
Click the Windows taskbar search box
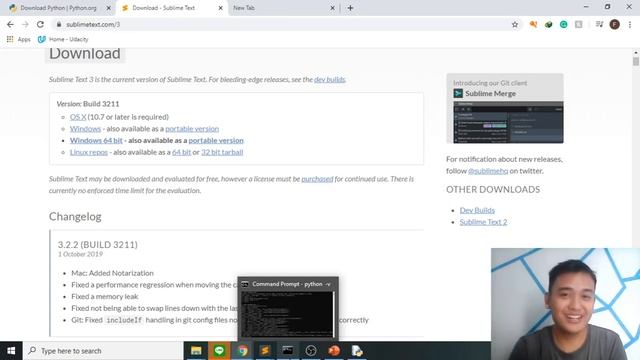(103, 351)
